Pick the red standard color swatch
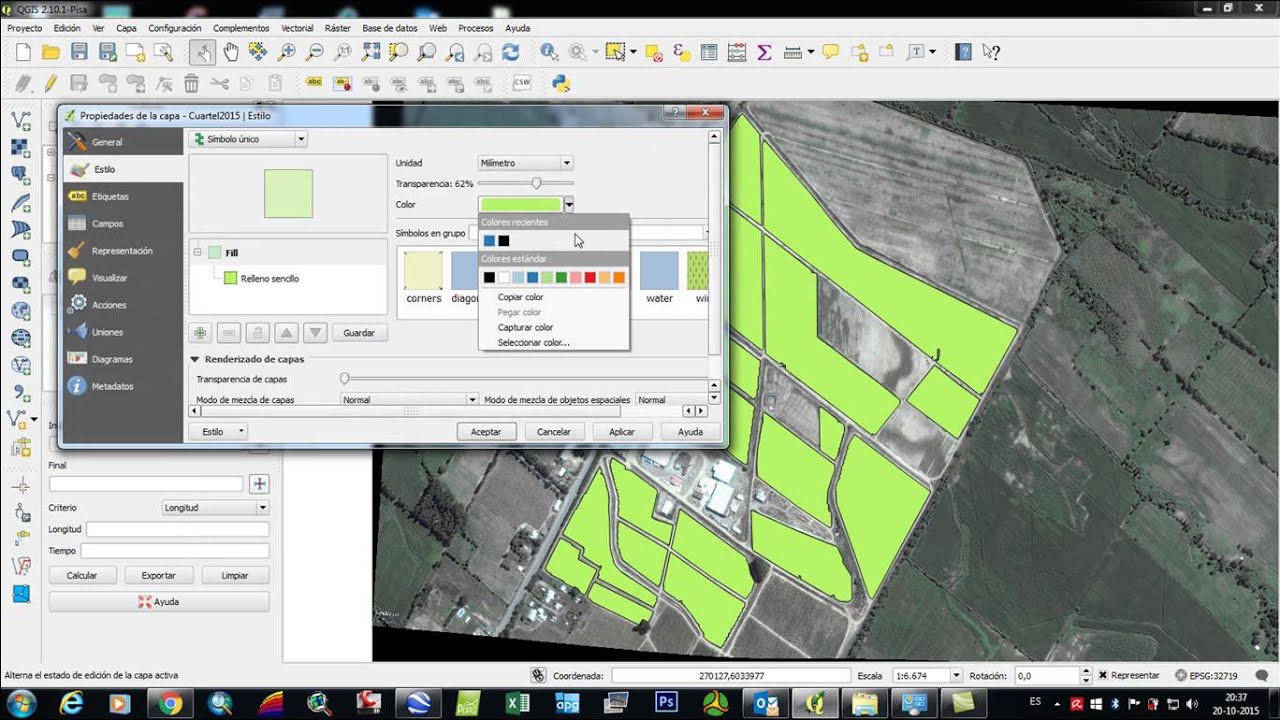1280x720 pixels. click(x=590, y=277)
